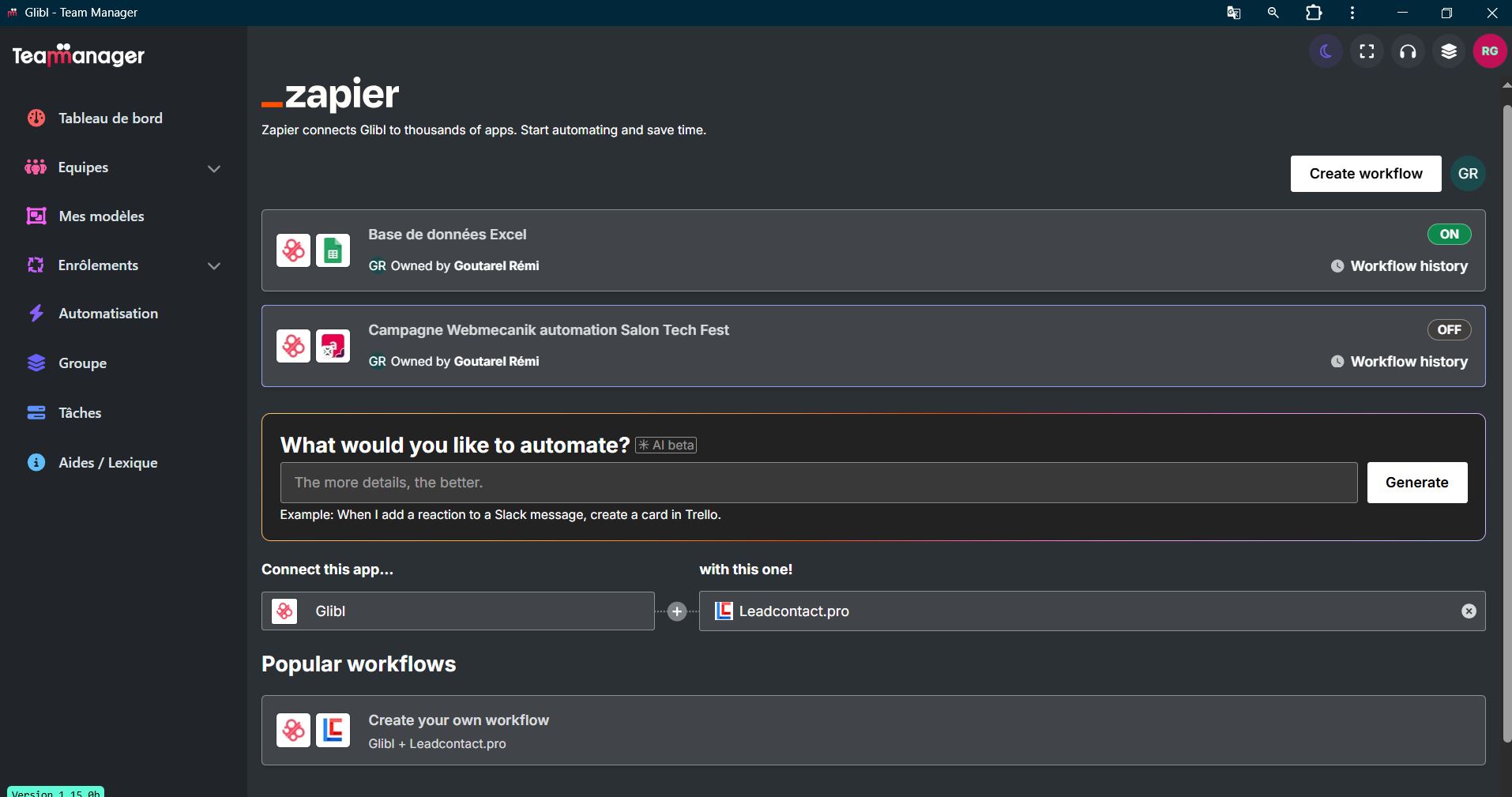Open Tableau de bord in the sidebar
This screenshot has width=1512, height=797.
[110, 118]
